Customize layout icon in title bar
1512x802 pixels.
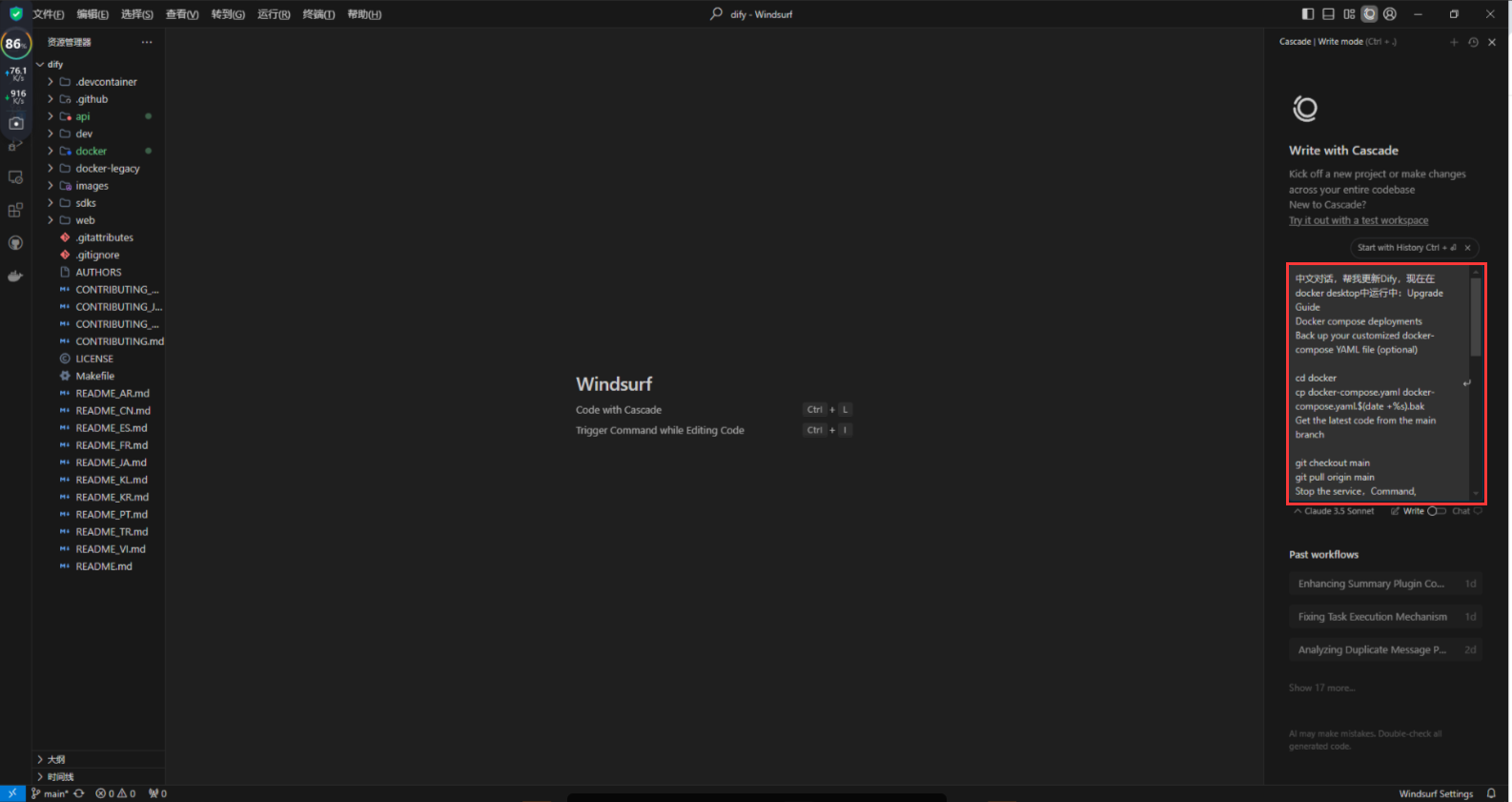coord(1349,14)
